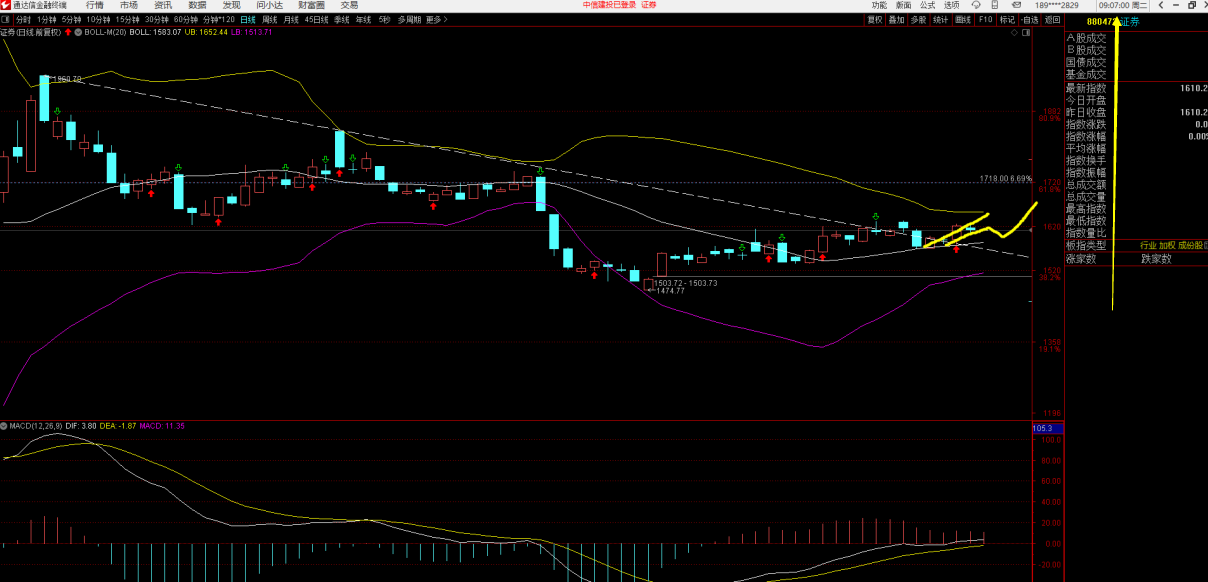
Task: Click the 1503.72-1503.73 gap annotation
Action: pyautogui.click(x=685, y=283)
